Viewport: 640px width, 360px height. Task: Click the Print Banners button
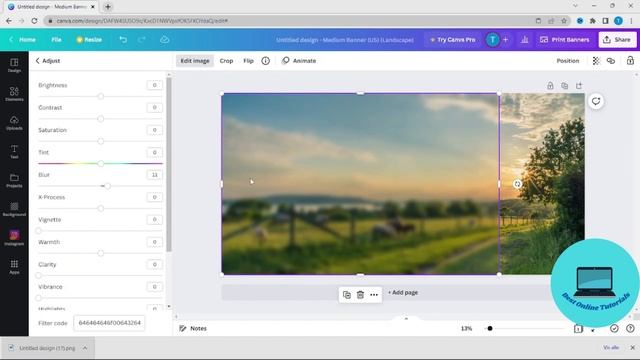pyautogui.click(x=565, y=40)
